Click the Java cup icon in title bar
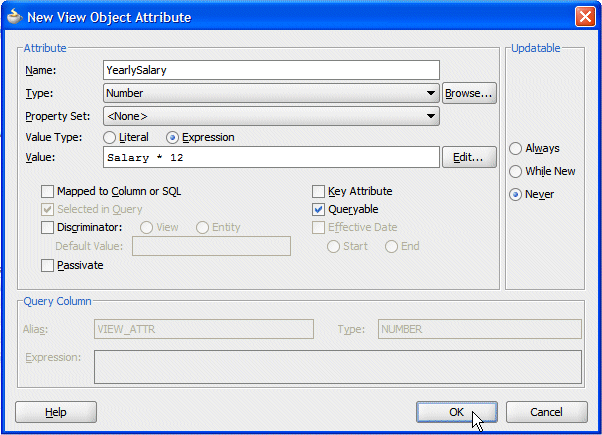Viewport: 602px width, 435px height. pyautogui.click(x=15, y=16)
